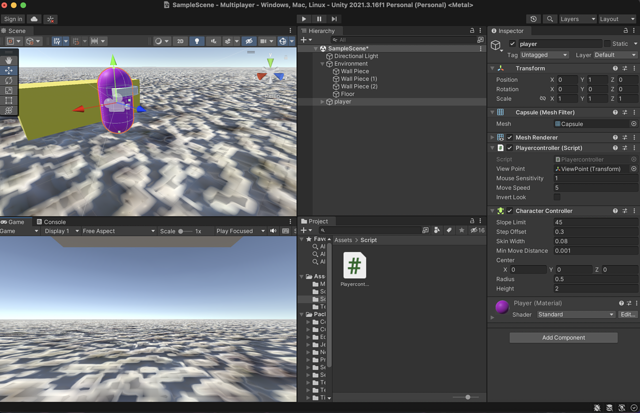Click the Sign in button

[13, 19]
